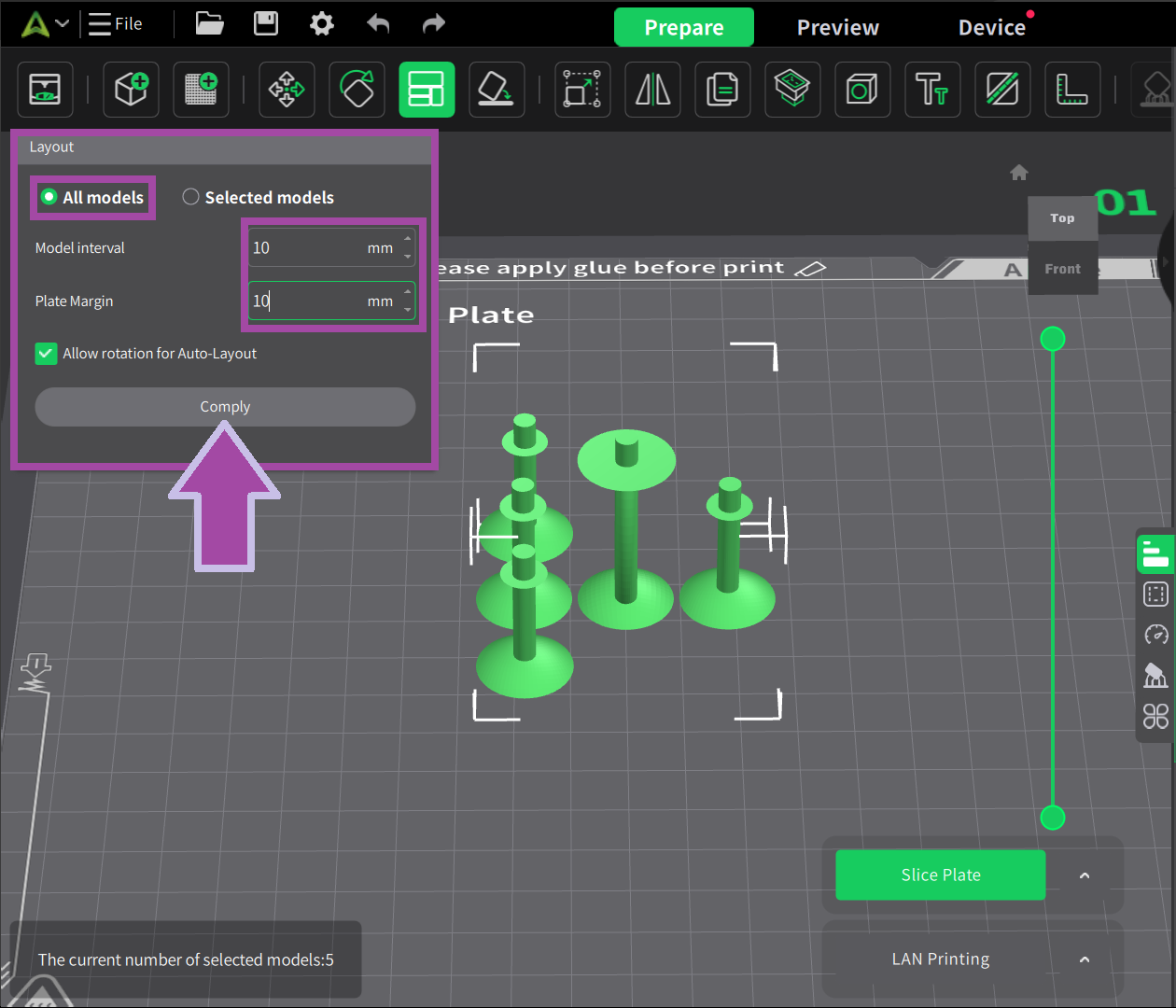Image resolution: width=1176 pixels, height=1008 pixels.
Task: Select the All models radio button
Action: pos(49,197)
